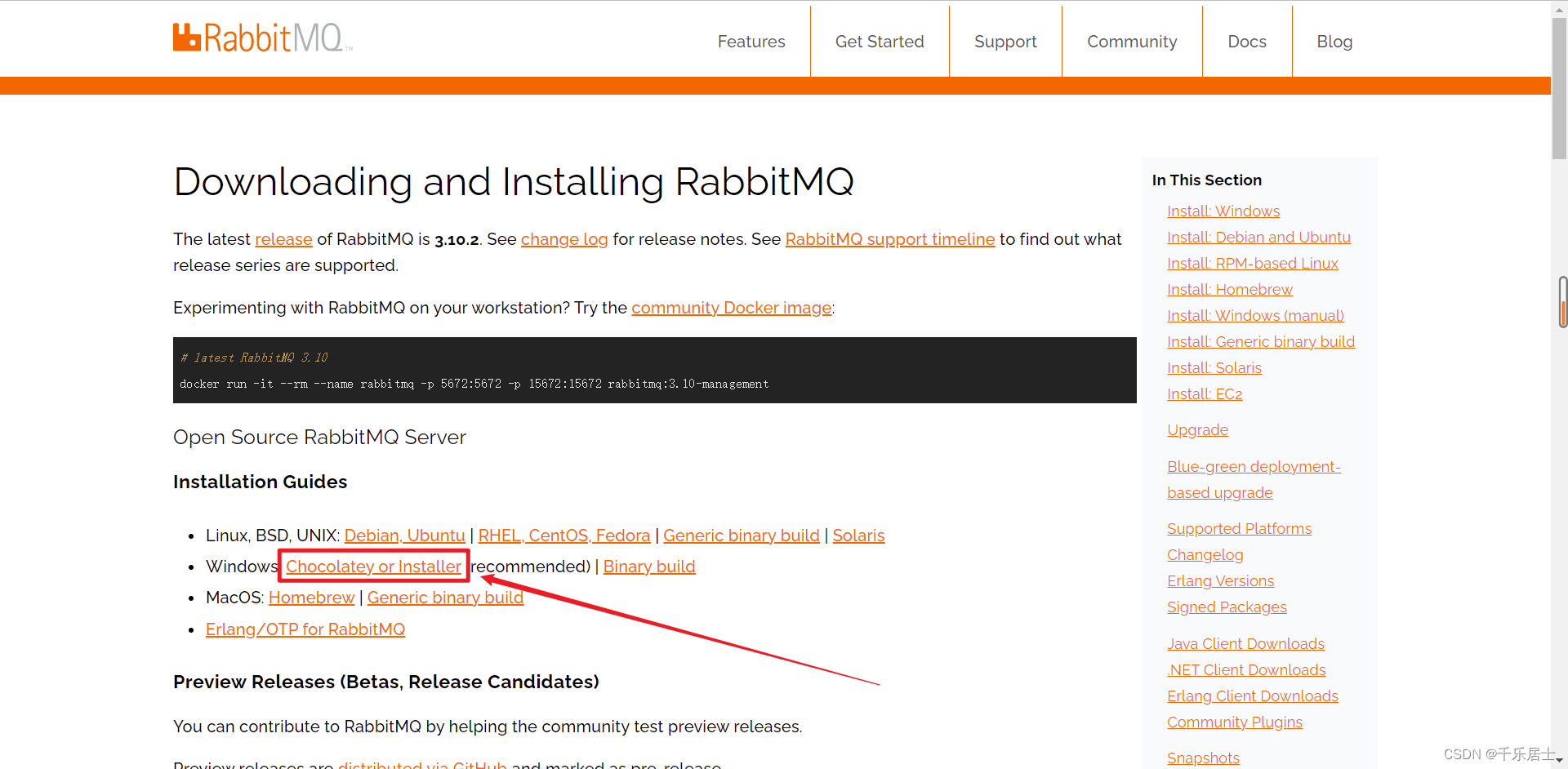Open Erlang Client Downloads link
1568x769 pixels.
1253,696
